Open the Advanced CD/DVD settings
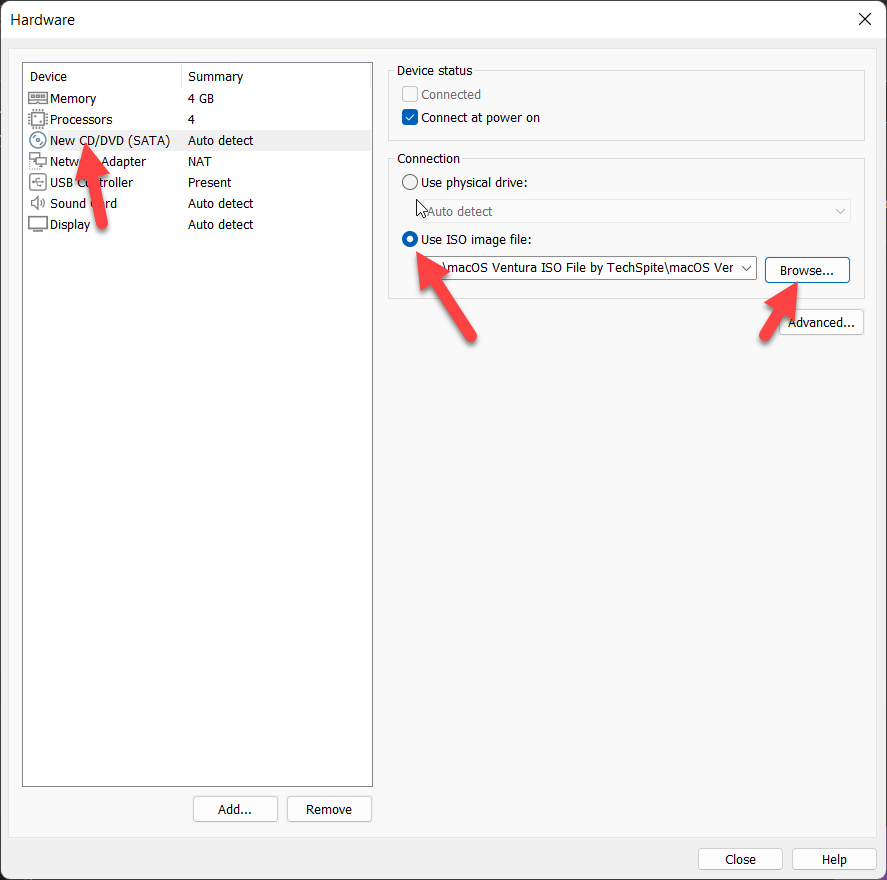Image resolution: width=887 pixels, height=880 pixels. pos(821,322)
